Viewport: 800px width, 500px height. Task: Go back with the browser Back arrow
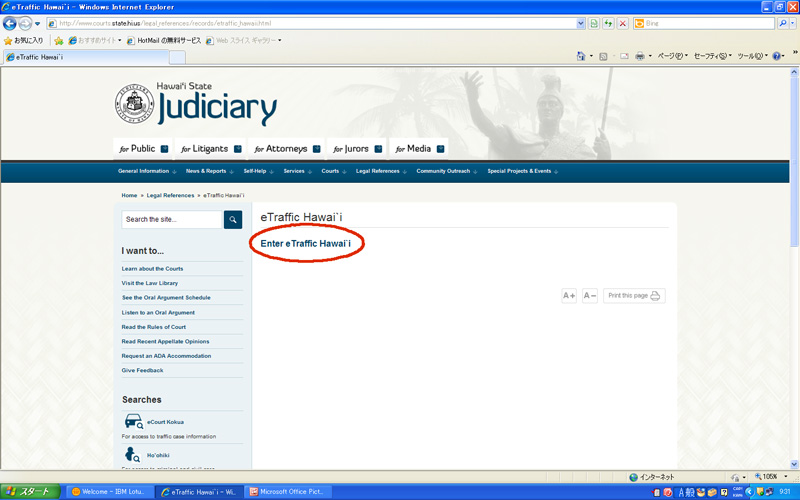tap(10, 23)
